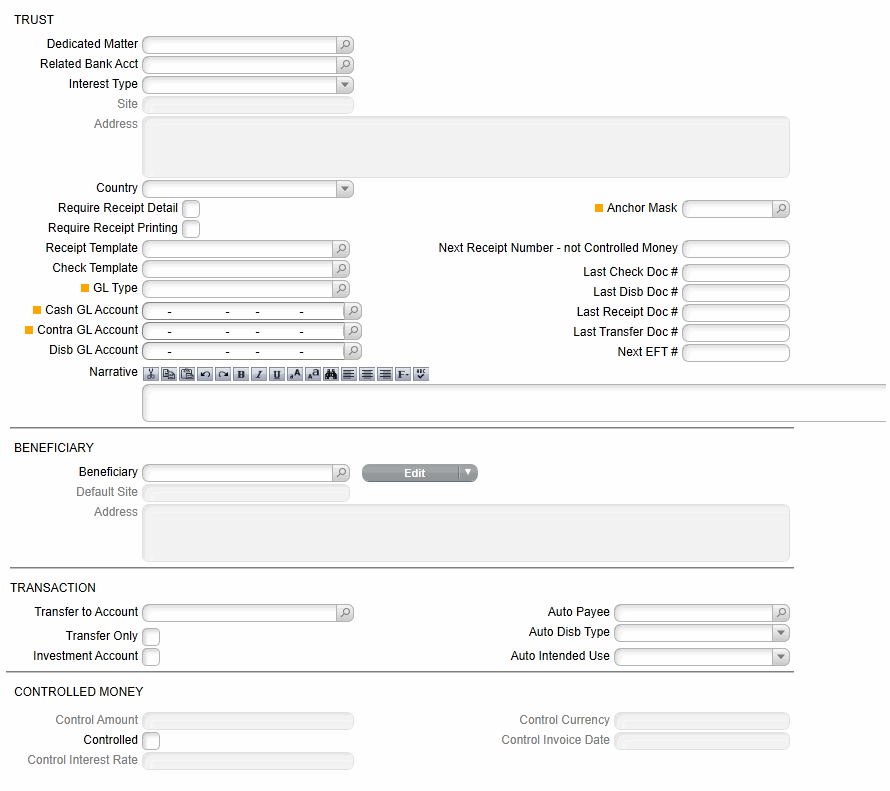The width and height of the screenshot is (890, 791).
Task: Redo the Narrative edit
Action: click(223, 374)
